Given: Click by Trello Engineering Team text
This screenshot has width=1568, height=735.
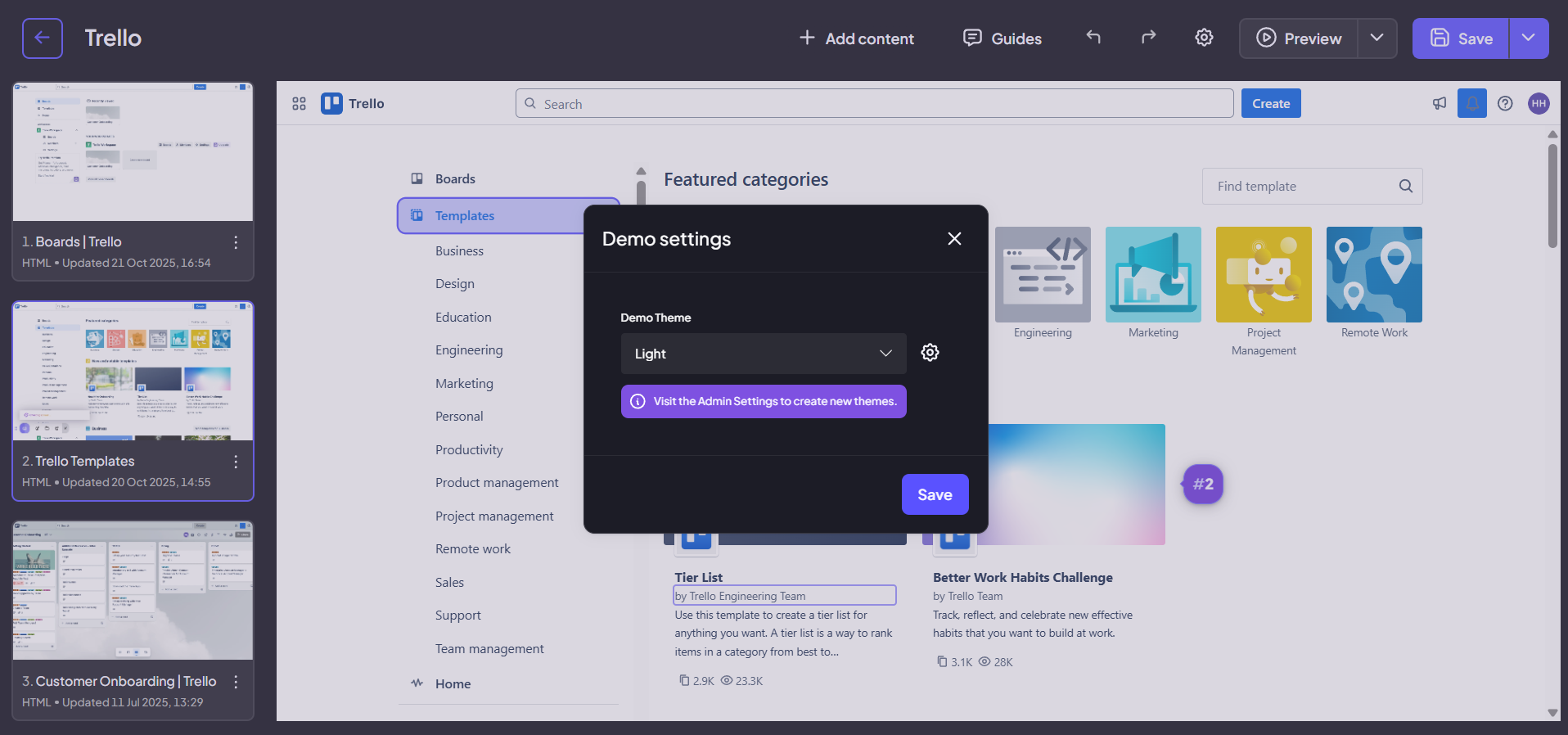Looking at the screenshot, I should [x=740, y=597].
